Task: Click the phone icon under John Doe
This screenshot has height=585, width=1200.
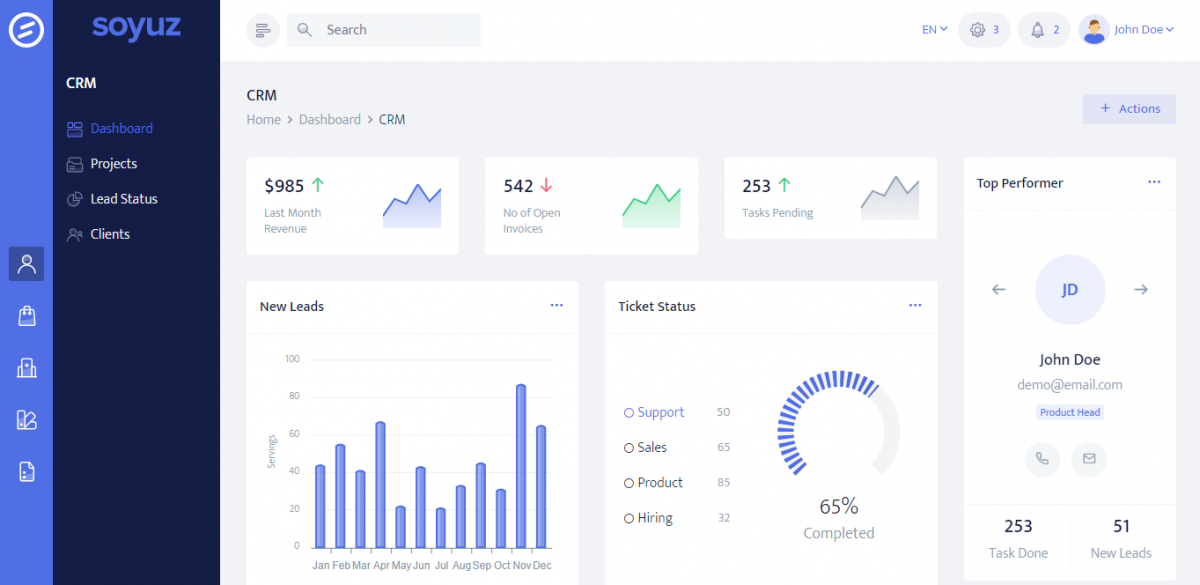Action: tap(1042, 459)
